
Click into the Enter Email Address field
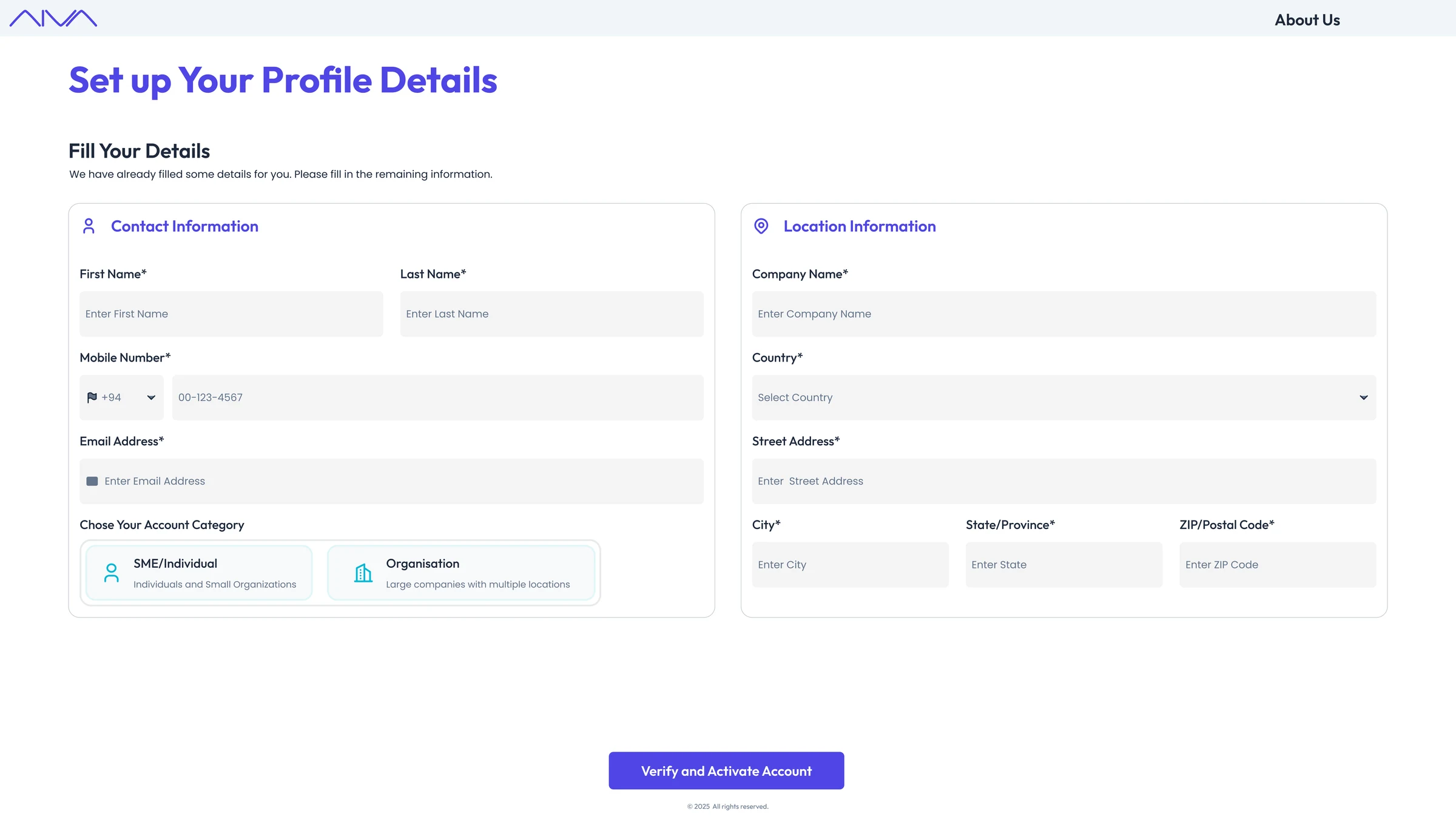click(391, 481)
